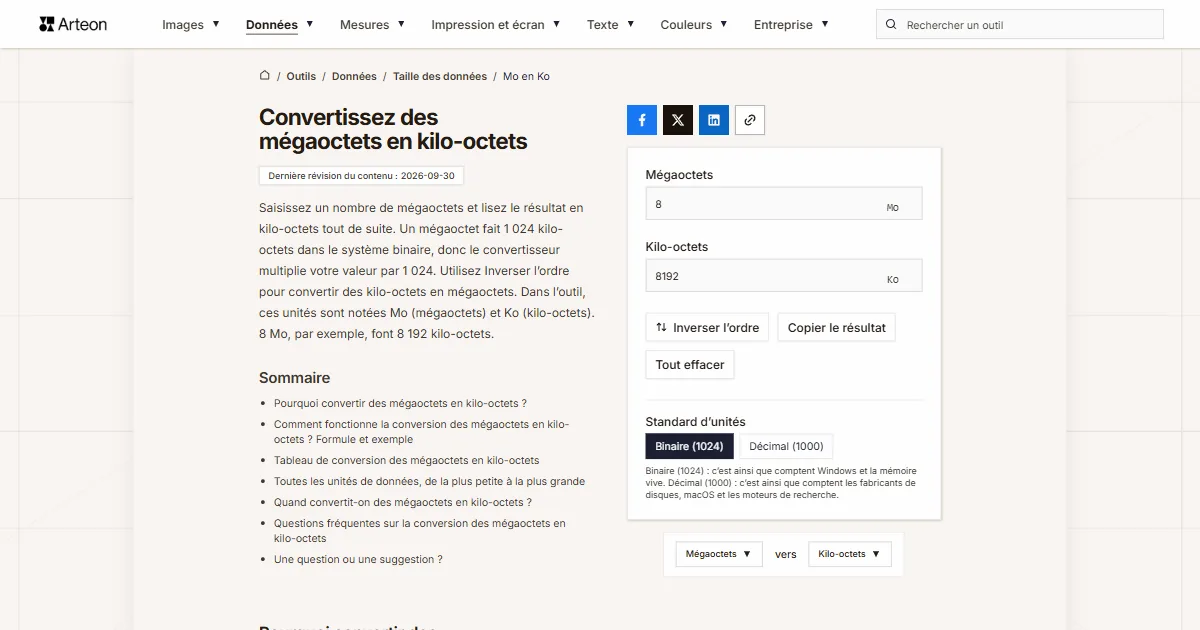Screen dimensions: 1200x630
Task: Open the Outils breadcrumb link
Action: click(301, 76)
